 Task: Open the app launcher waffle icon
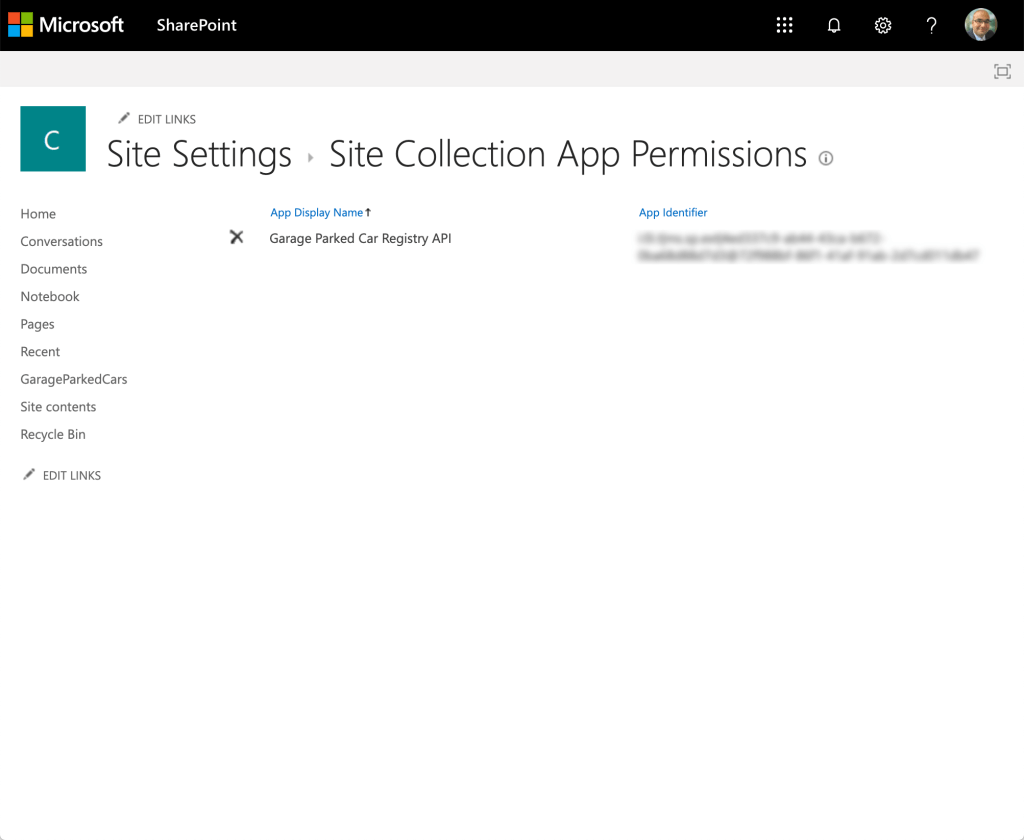(785, 26)
